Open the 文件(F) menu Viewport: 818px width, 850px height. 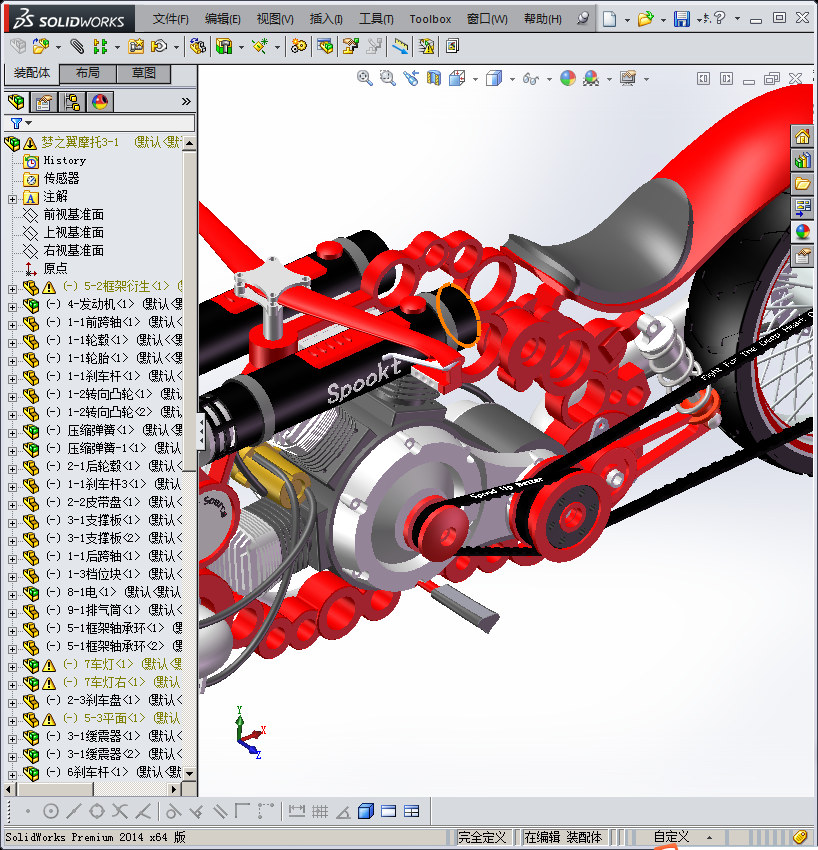(171, 19)
